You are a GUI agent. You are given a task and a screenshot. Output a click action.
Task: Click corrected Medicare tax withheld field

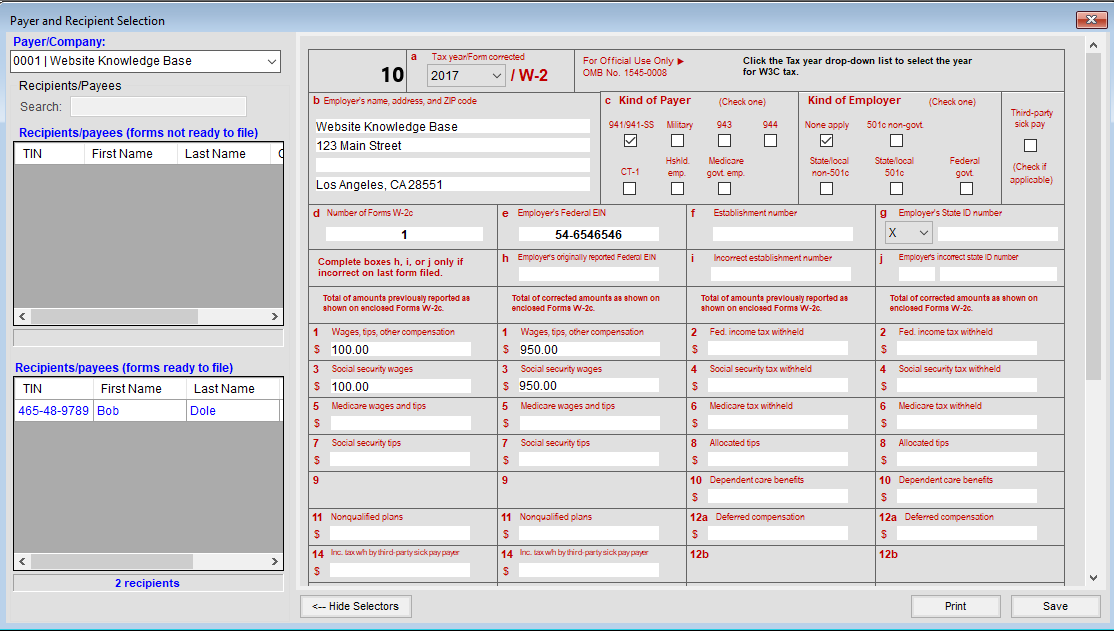point(967,422)
